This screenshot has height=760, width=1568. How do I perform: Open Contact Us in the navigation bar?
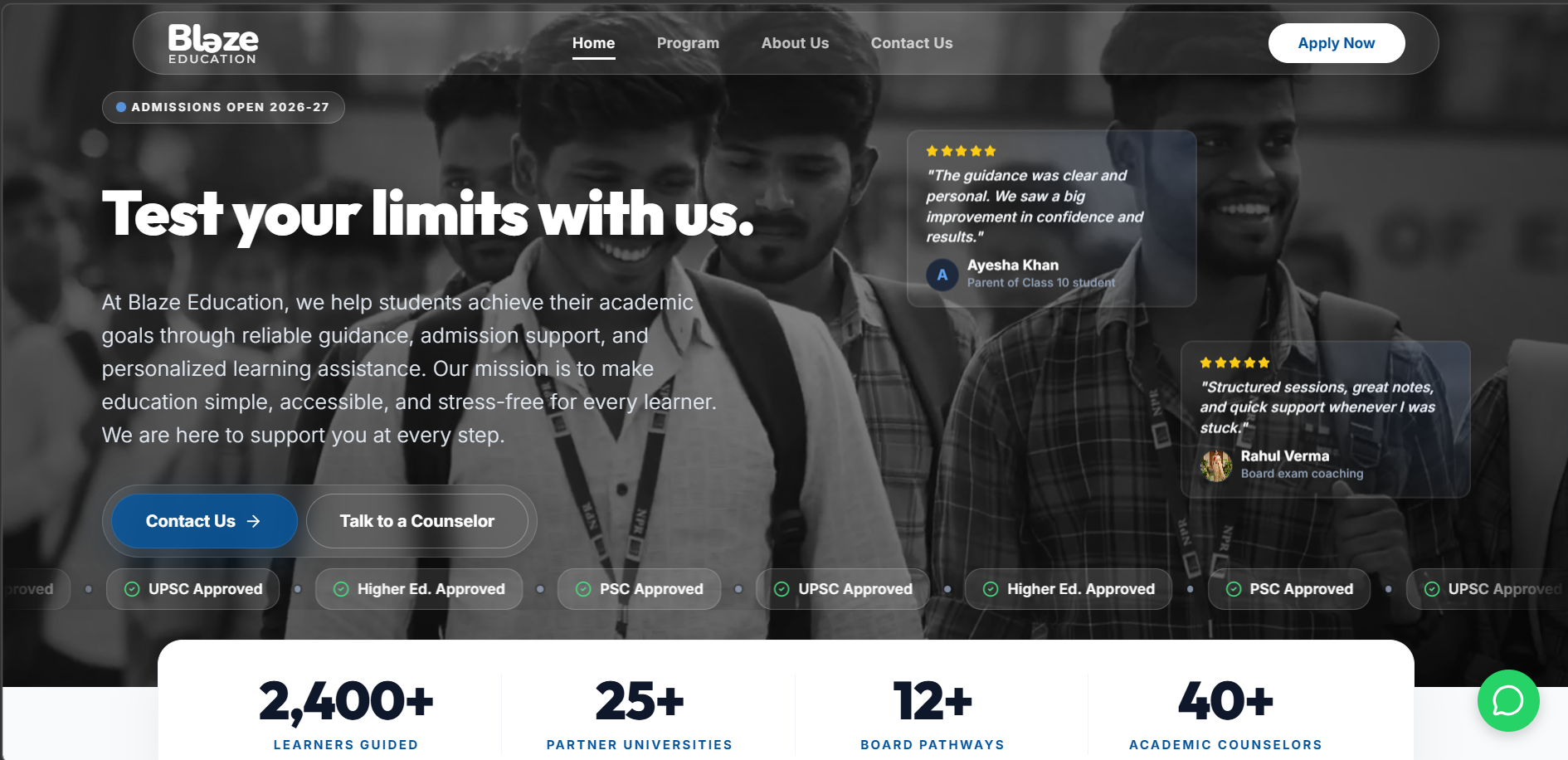click(911, 43)
